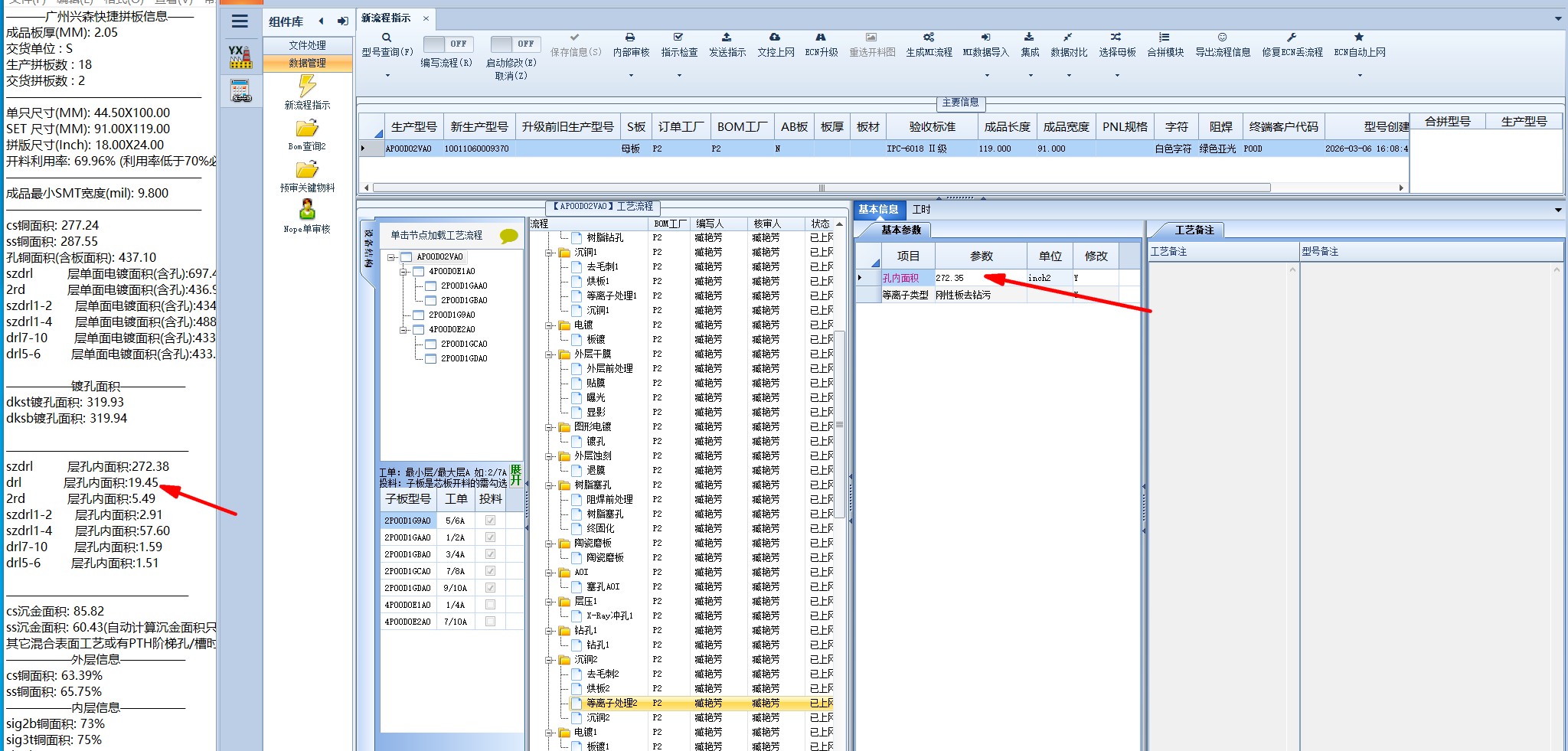1568x751 pixels.
Task: Toggle the 启动修改(E) switch
Action: click(x=515, y=44)
